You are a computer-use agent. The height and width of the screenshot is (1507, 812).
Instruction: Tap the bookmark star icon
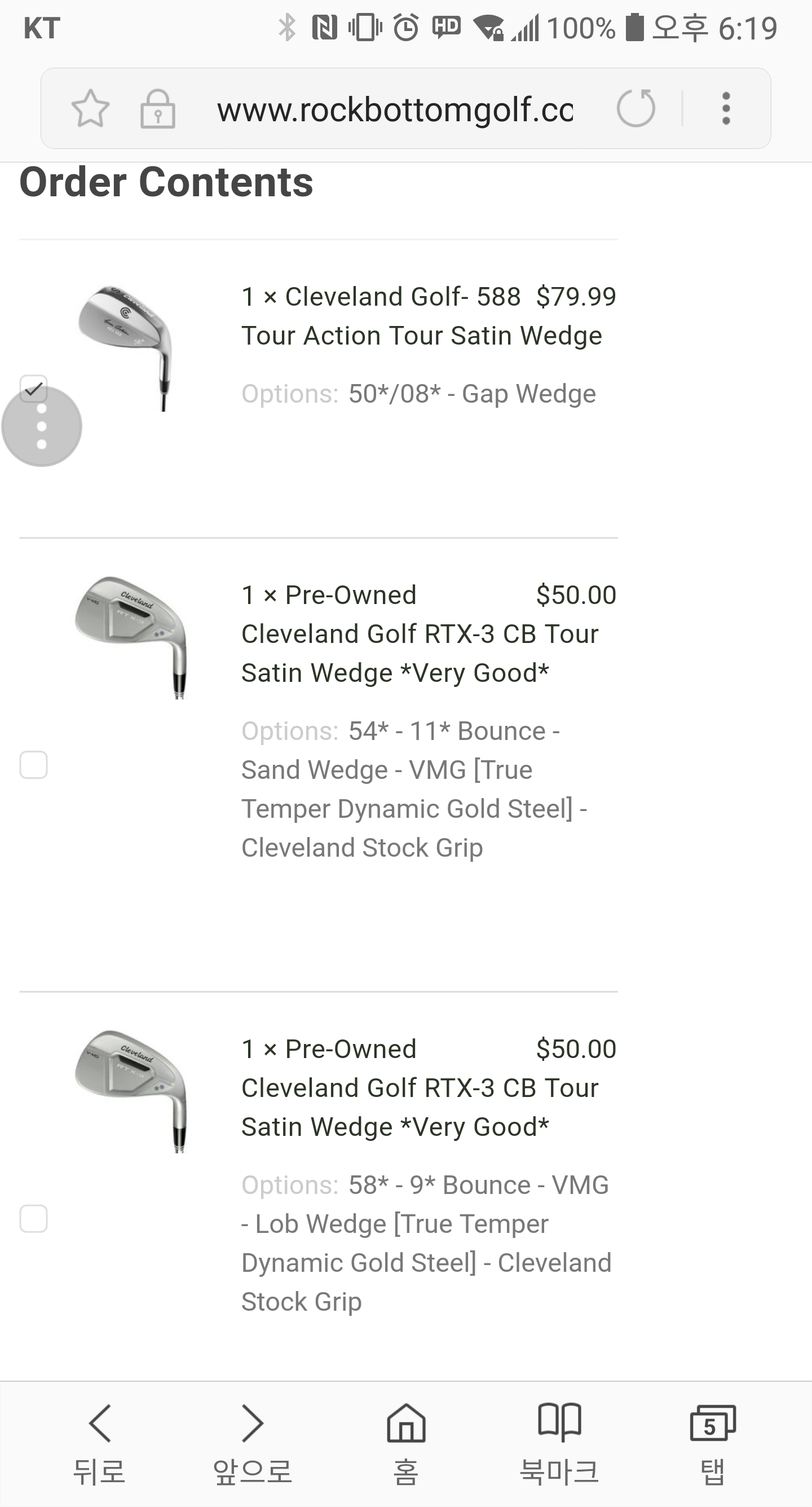(90, 109)
